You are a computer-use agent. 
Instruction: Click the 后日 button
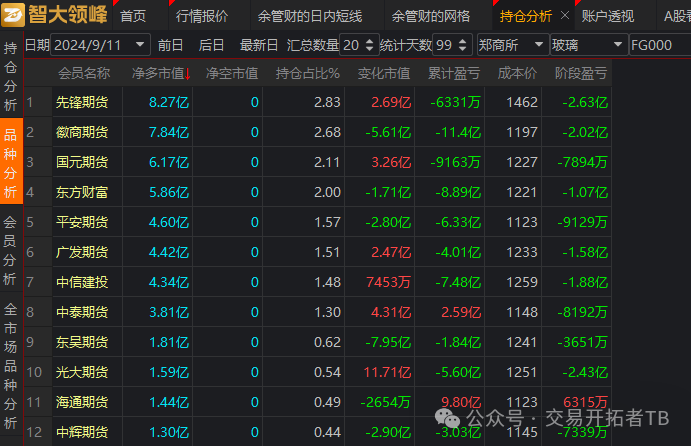click(211, 45)
